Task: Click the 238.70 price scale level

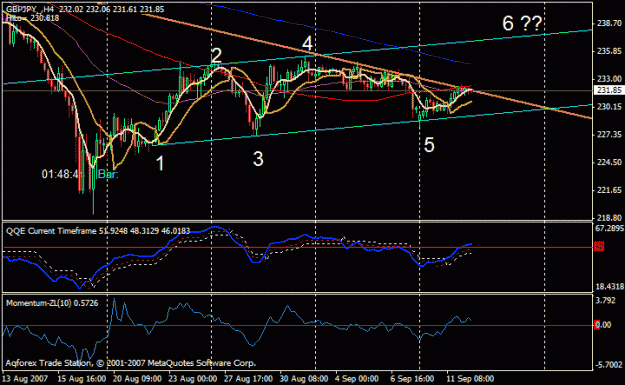Action: pyautogui.click(x=609, y=24)
